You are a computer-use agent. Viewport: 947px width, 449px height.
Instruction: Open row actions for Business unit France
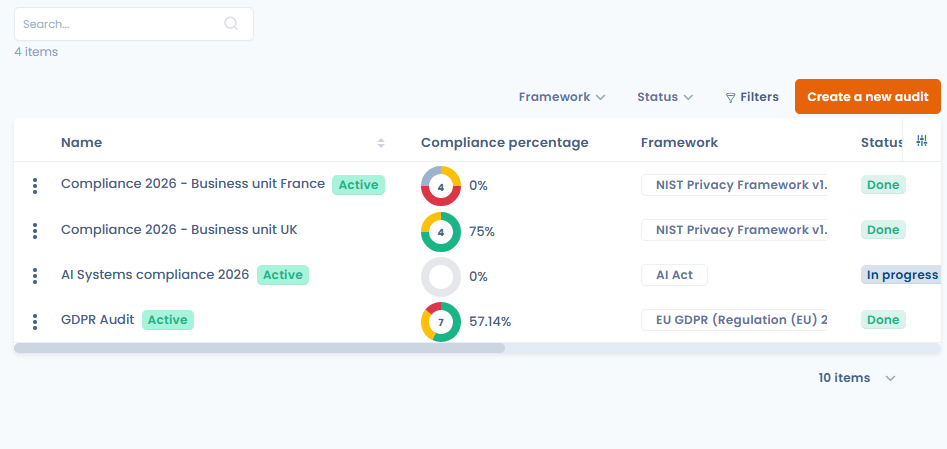coord(35,185)
